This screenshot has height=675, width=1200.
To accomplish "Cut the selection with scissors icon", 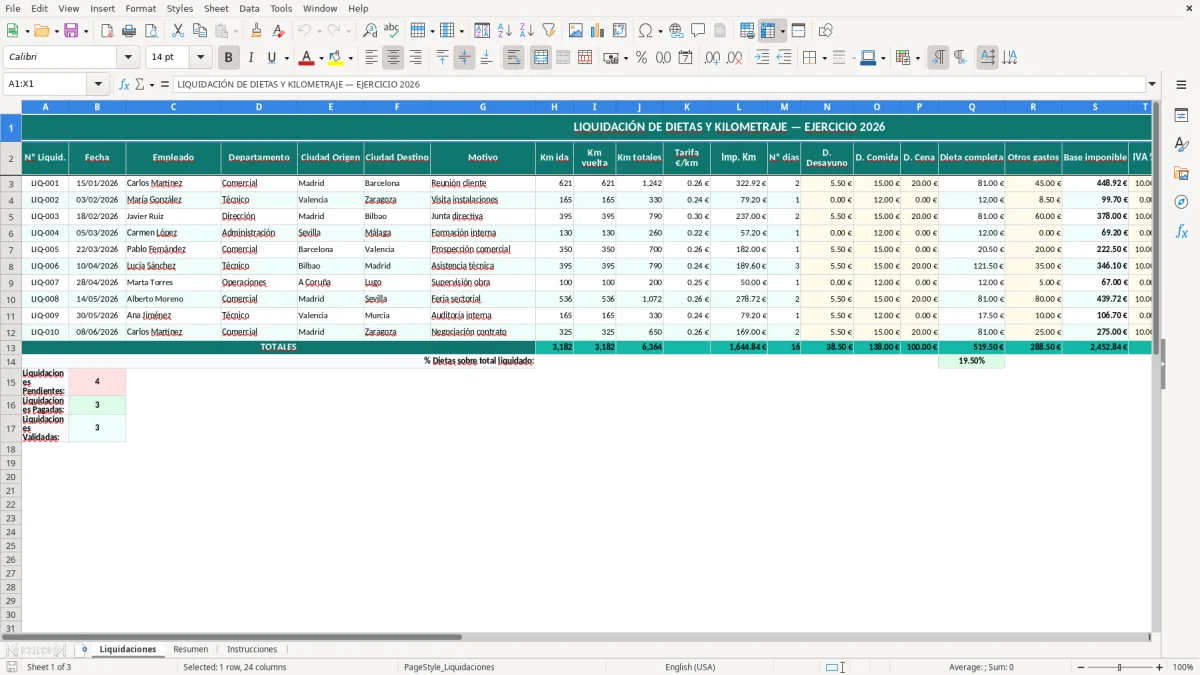I will pos(178,31).
